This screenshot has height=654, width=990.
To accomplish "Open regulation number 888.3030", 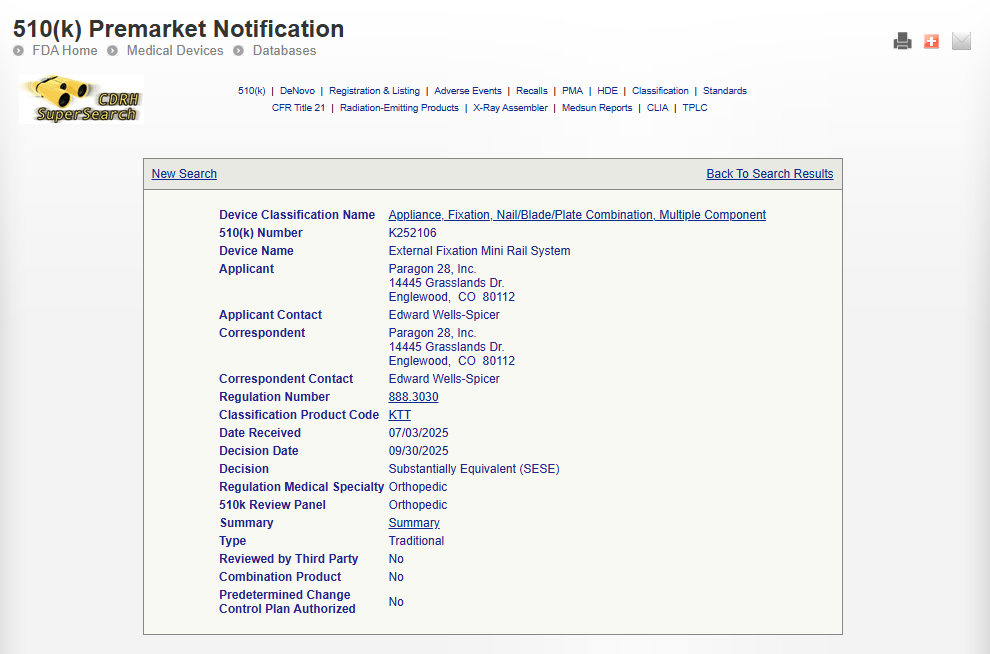I will click(413, 397).
